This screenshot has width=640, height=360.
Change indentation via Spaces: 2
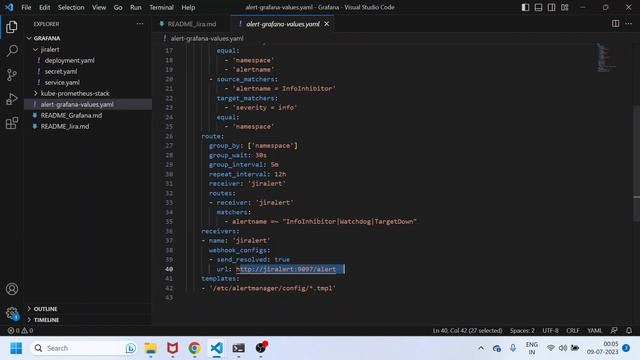[522, 331]
